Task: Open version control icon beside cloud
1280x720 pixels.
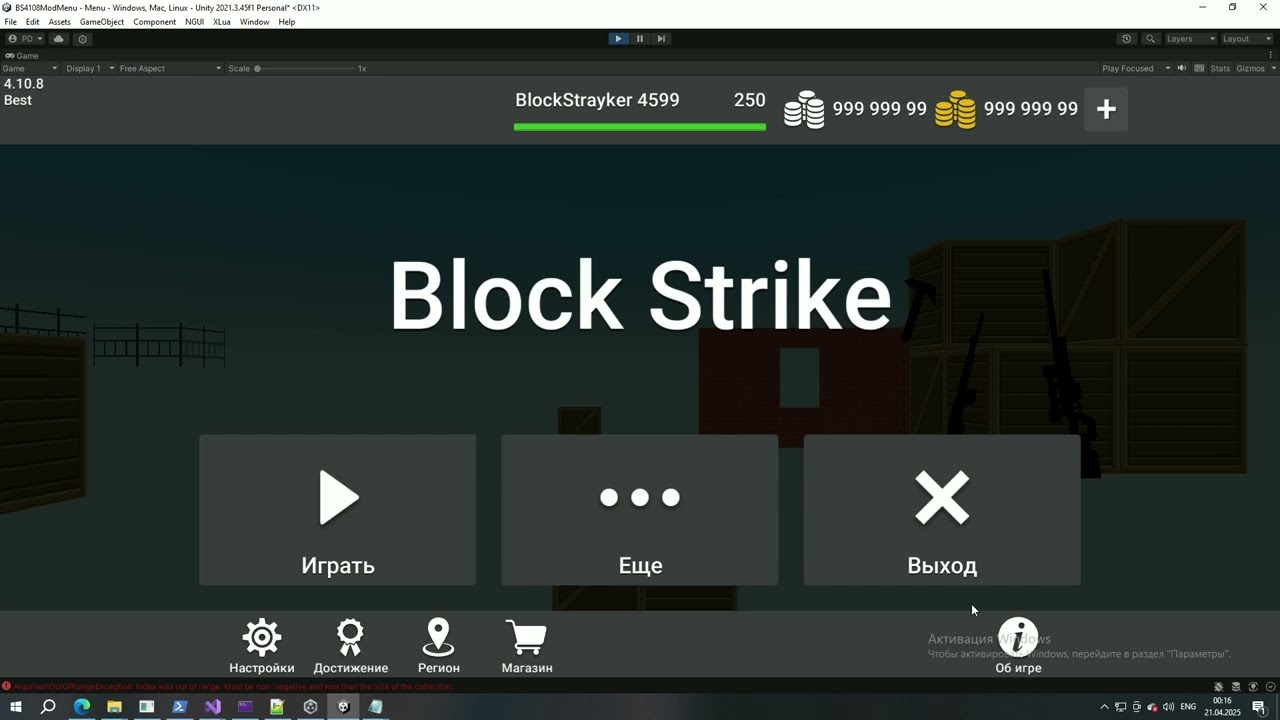Action: 82,39
